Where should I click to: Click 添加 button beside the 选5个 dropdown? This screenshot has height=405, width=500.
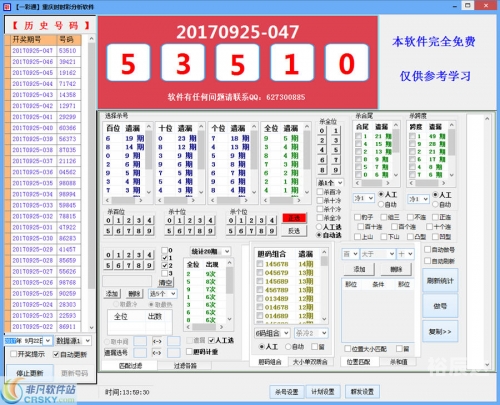[112, 294]
